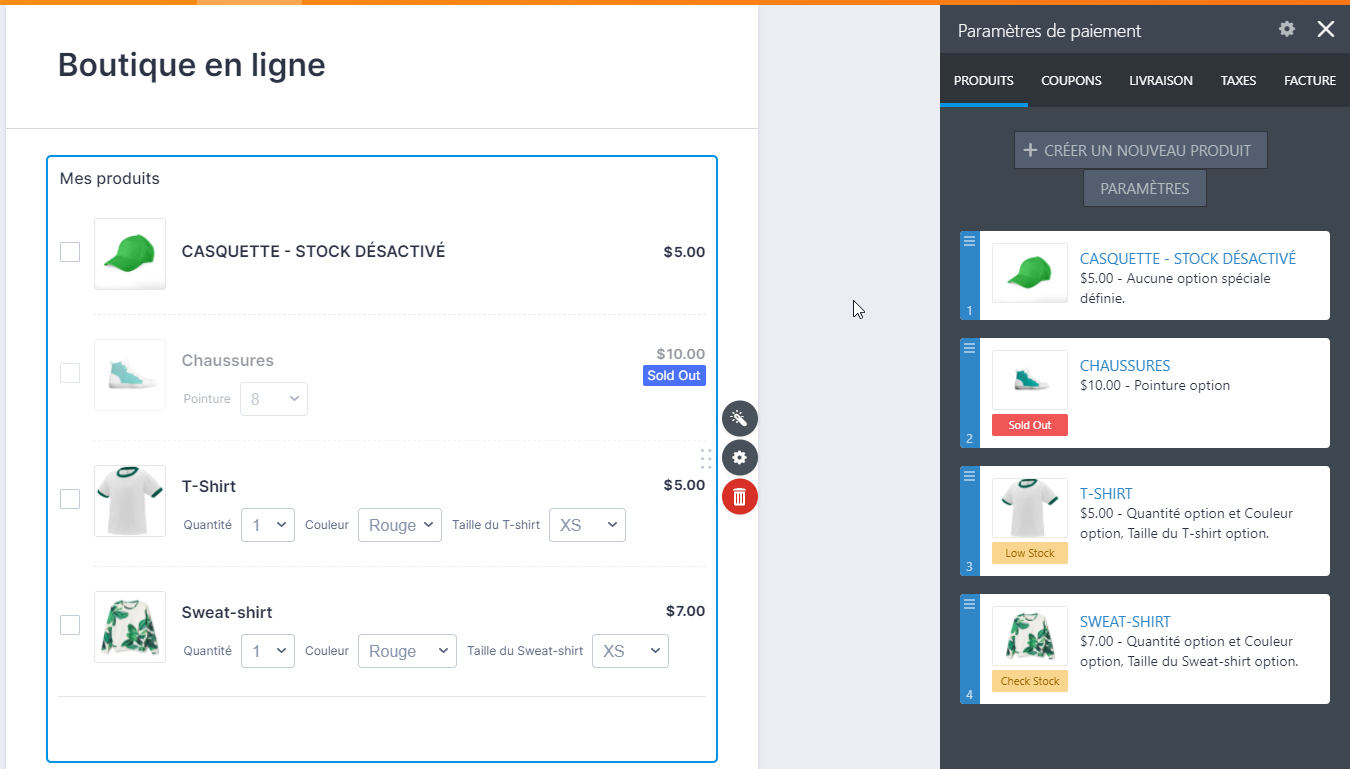Click the T-Shirt product card drag handle
The image size is (1350, 769).
[x=969, y=476]
